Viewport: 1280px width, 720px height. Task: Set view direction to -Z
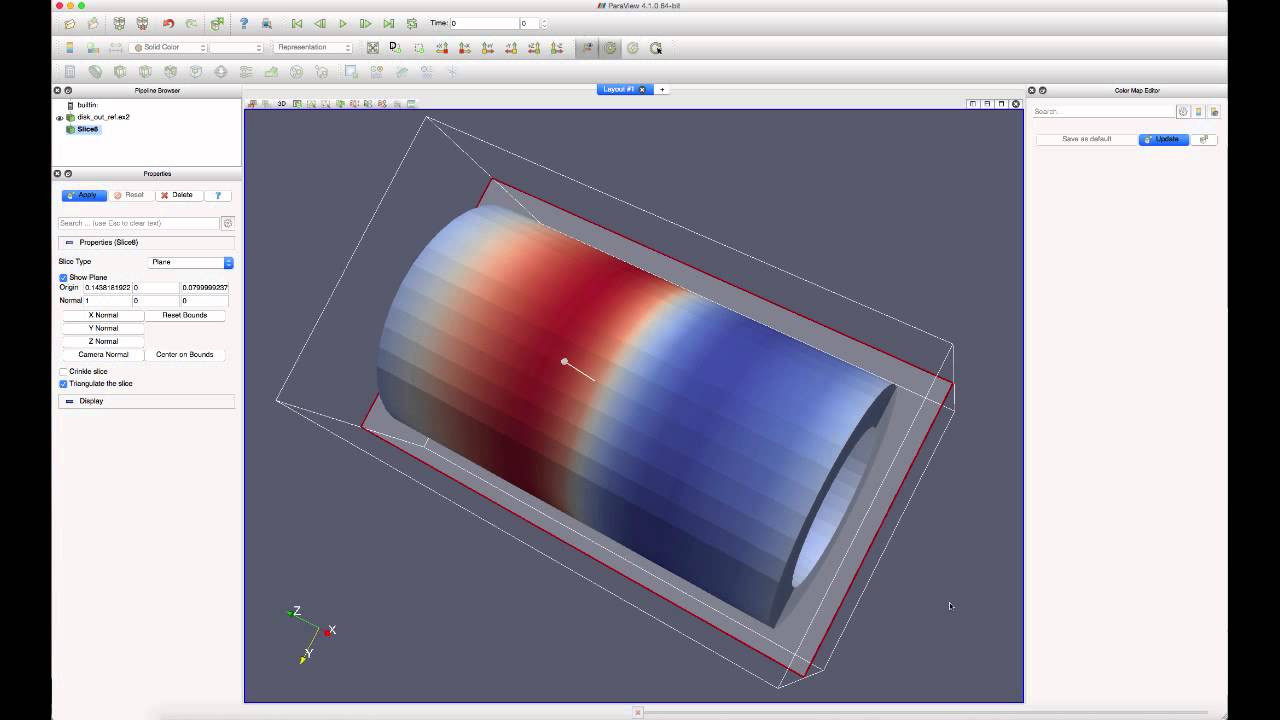pyautogui.click(x=557, y=48)
